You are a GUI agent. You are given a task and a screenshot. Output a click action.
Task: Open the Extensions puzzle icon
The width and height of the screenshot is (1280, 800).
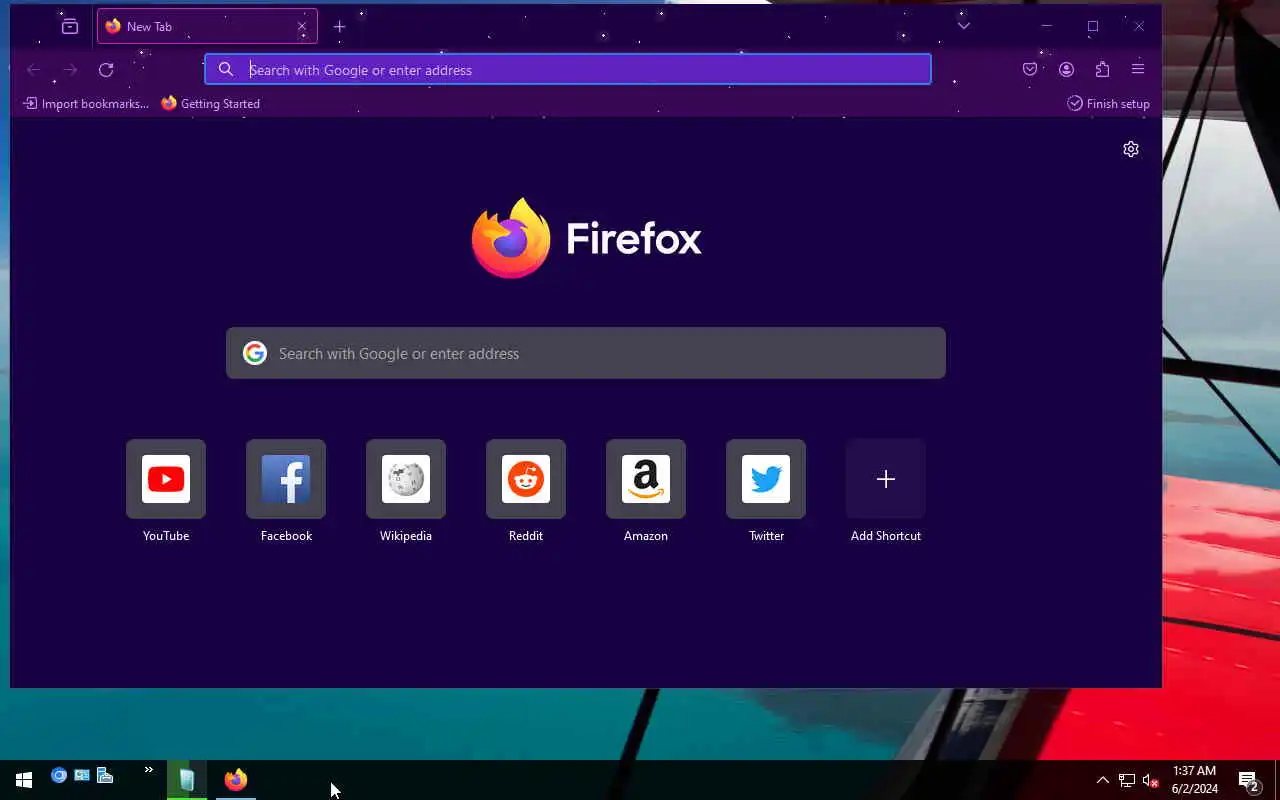[1102, 70]
